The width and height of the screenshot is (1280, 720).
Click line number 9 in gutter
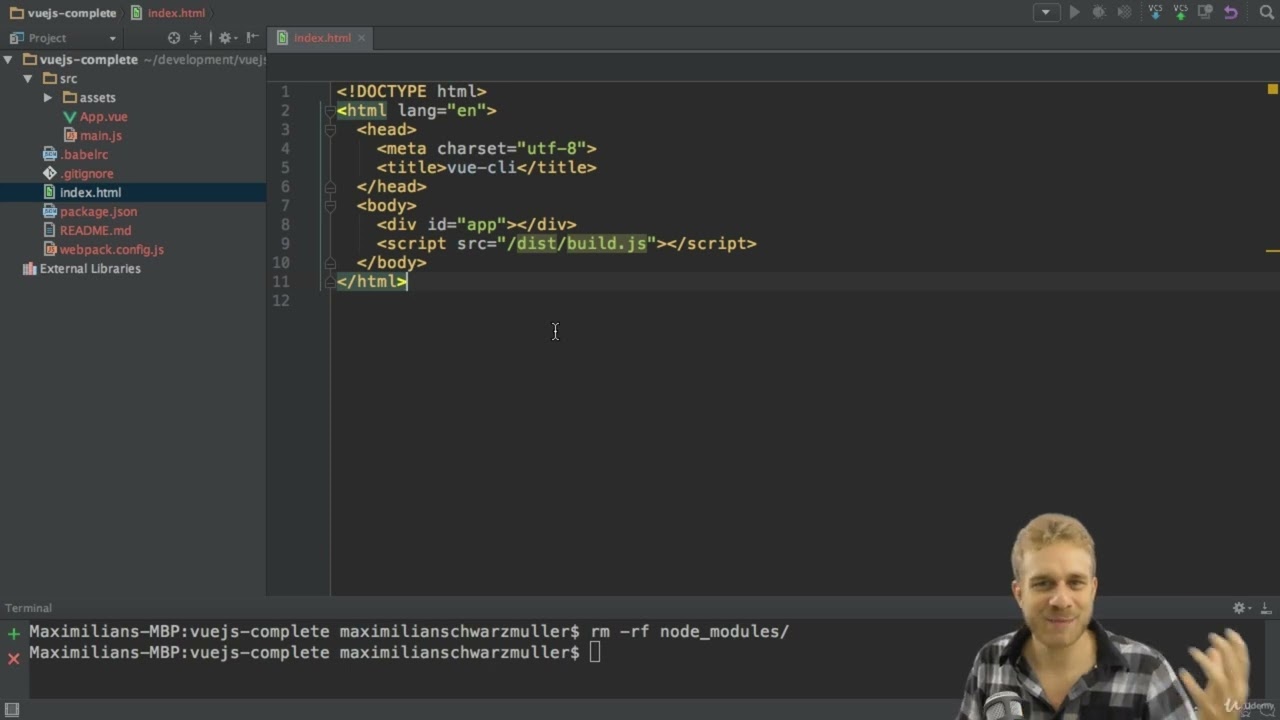pyautogui.click(x=285, y=244)
